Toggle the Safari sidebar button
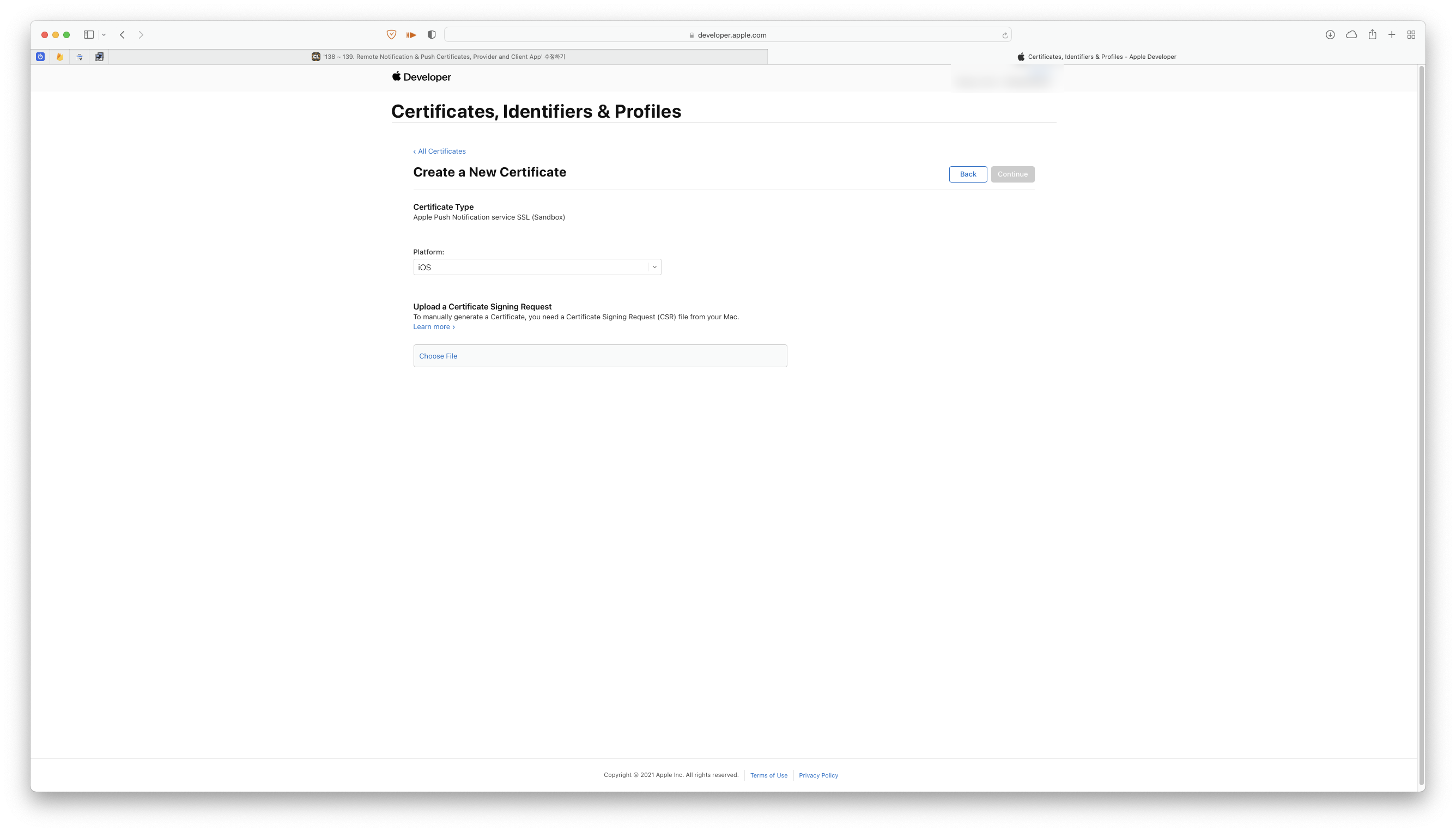The image size is (1456, 832). (x=89, y=35)
